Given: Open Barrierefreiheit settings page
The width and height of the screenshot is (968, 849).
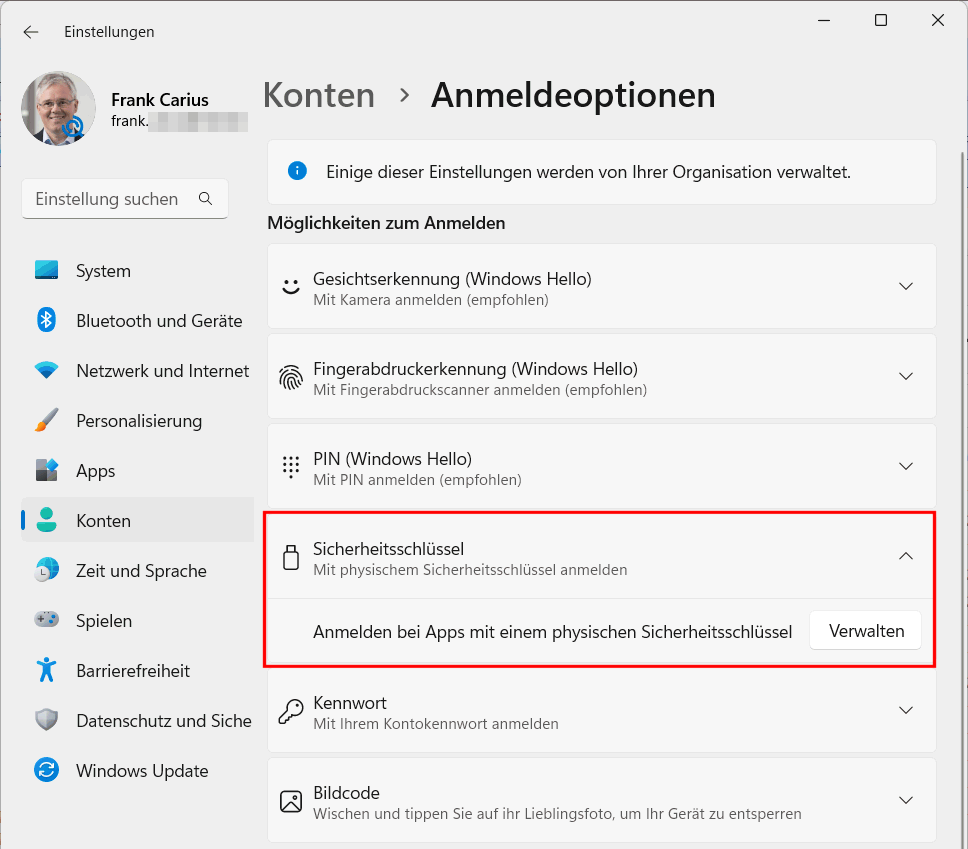Looking at the screenshot, I should [x=138, y=671].
